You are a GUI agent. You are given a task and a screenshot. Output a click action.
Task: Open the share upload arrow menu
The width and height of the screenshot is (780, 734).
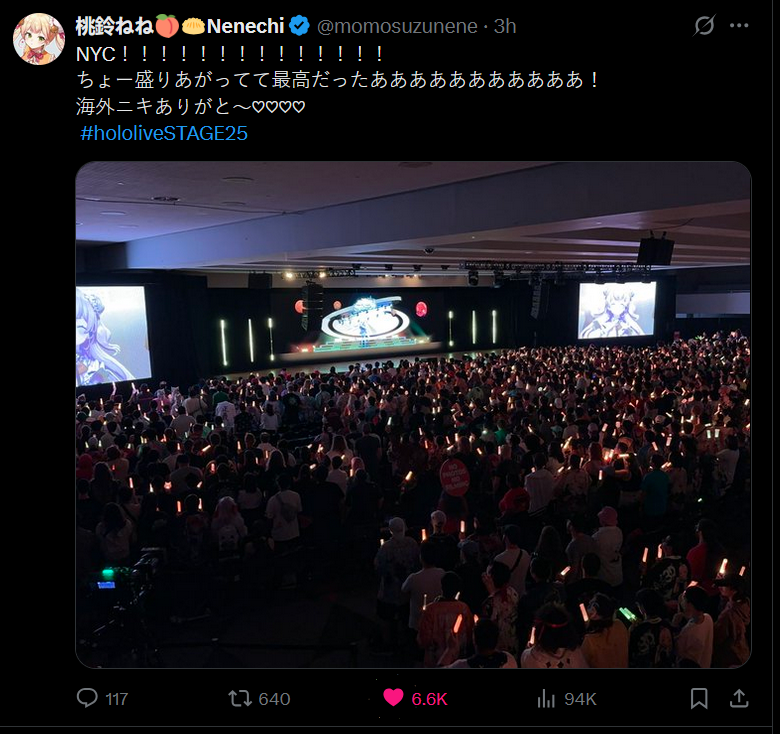pos(739,698)
